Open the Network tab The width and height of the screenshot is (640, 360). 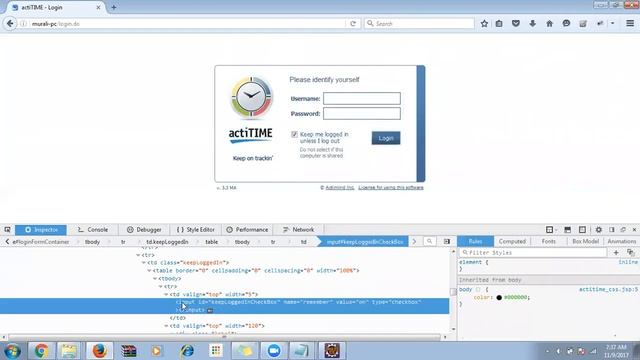[x=298, y=230]
